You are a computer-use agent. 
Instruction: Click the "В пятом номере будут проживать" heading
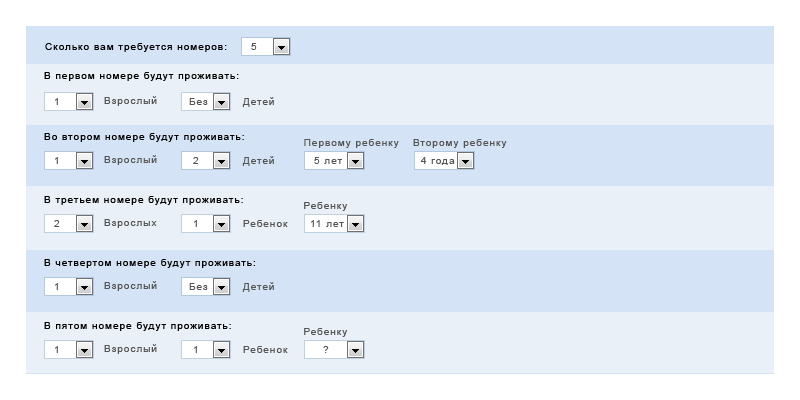138,326
